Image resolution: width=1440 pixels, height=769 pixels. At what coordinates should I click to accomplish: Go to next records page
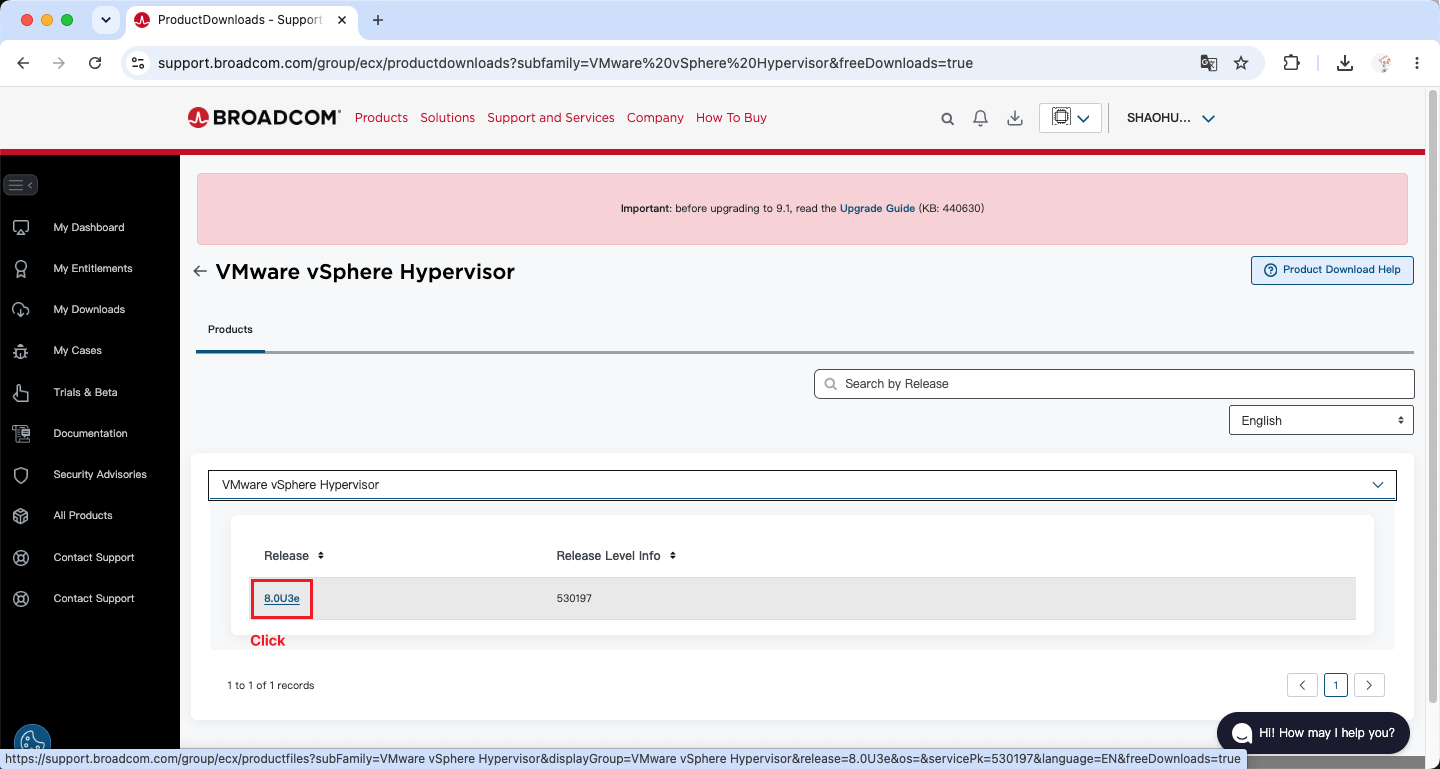pos(1369,685)
